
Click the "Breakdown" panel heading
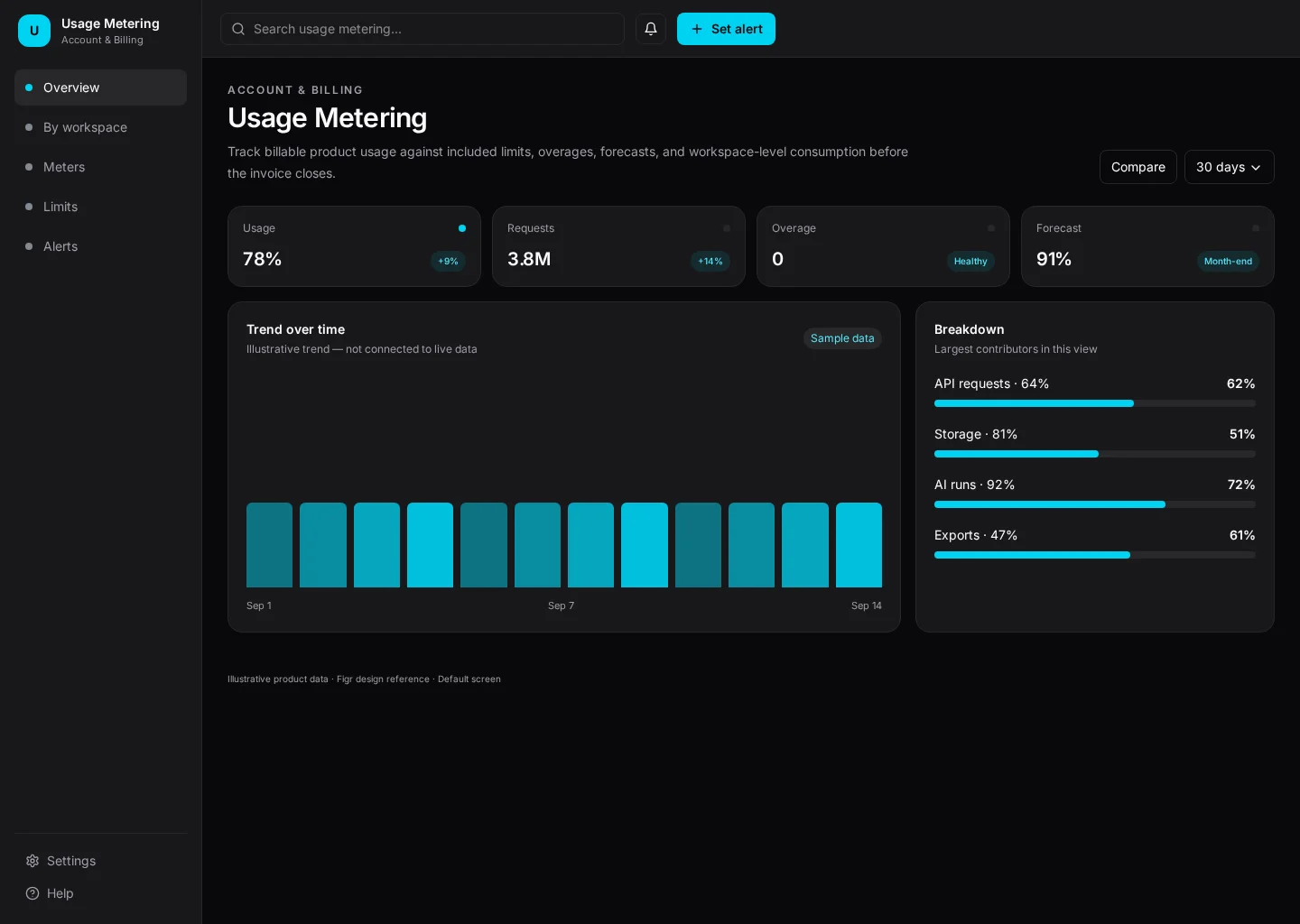[969, 329]
